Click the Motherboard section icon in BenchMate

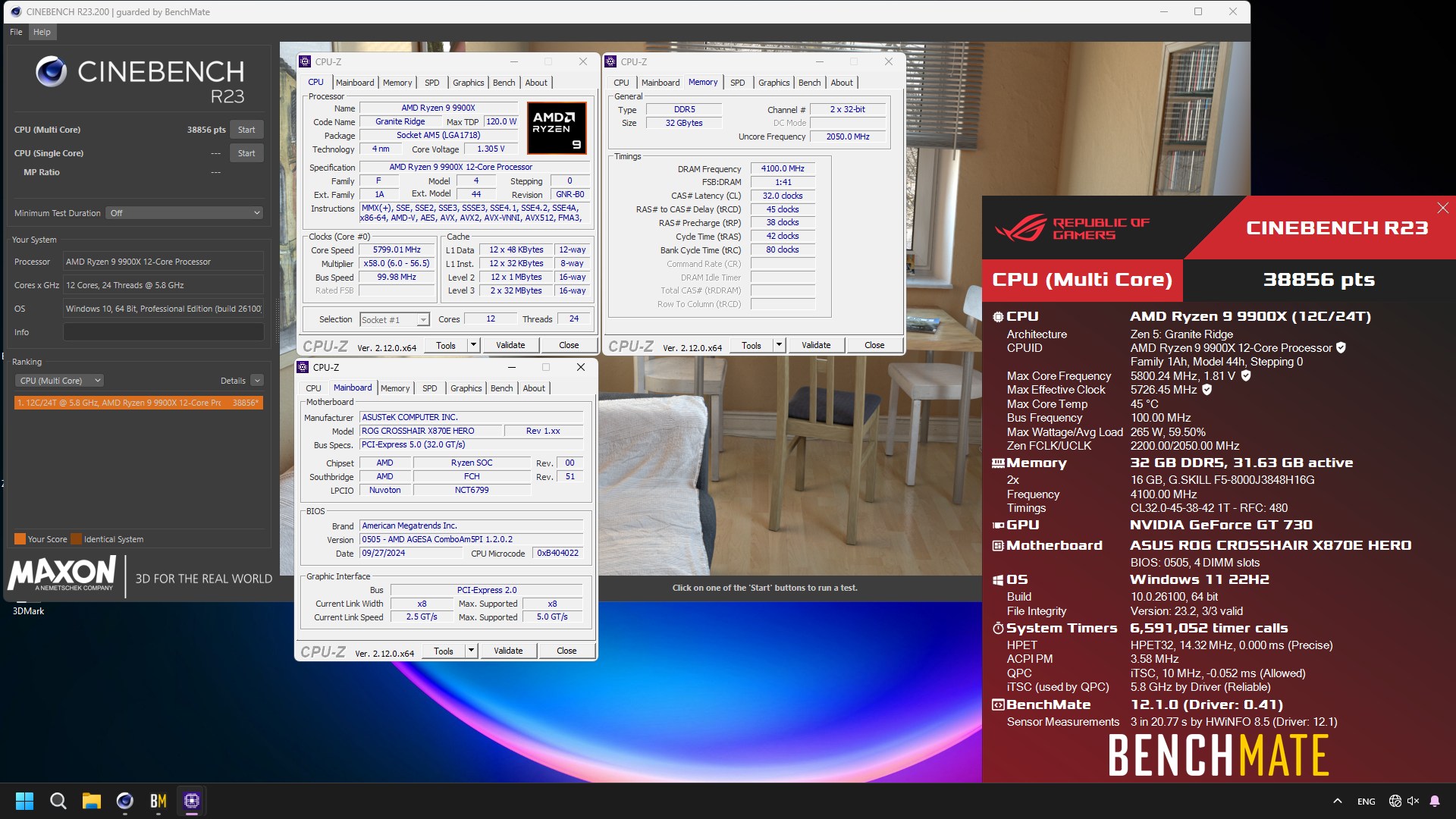[998, 545]
